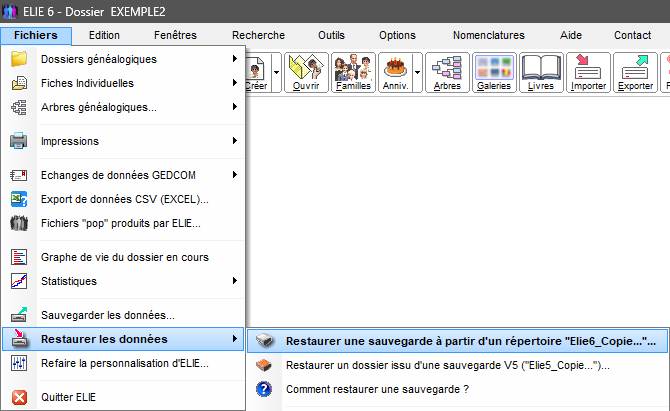
Task: Click the ELIE app icon in title bar
Action: (x=9, y=11)
